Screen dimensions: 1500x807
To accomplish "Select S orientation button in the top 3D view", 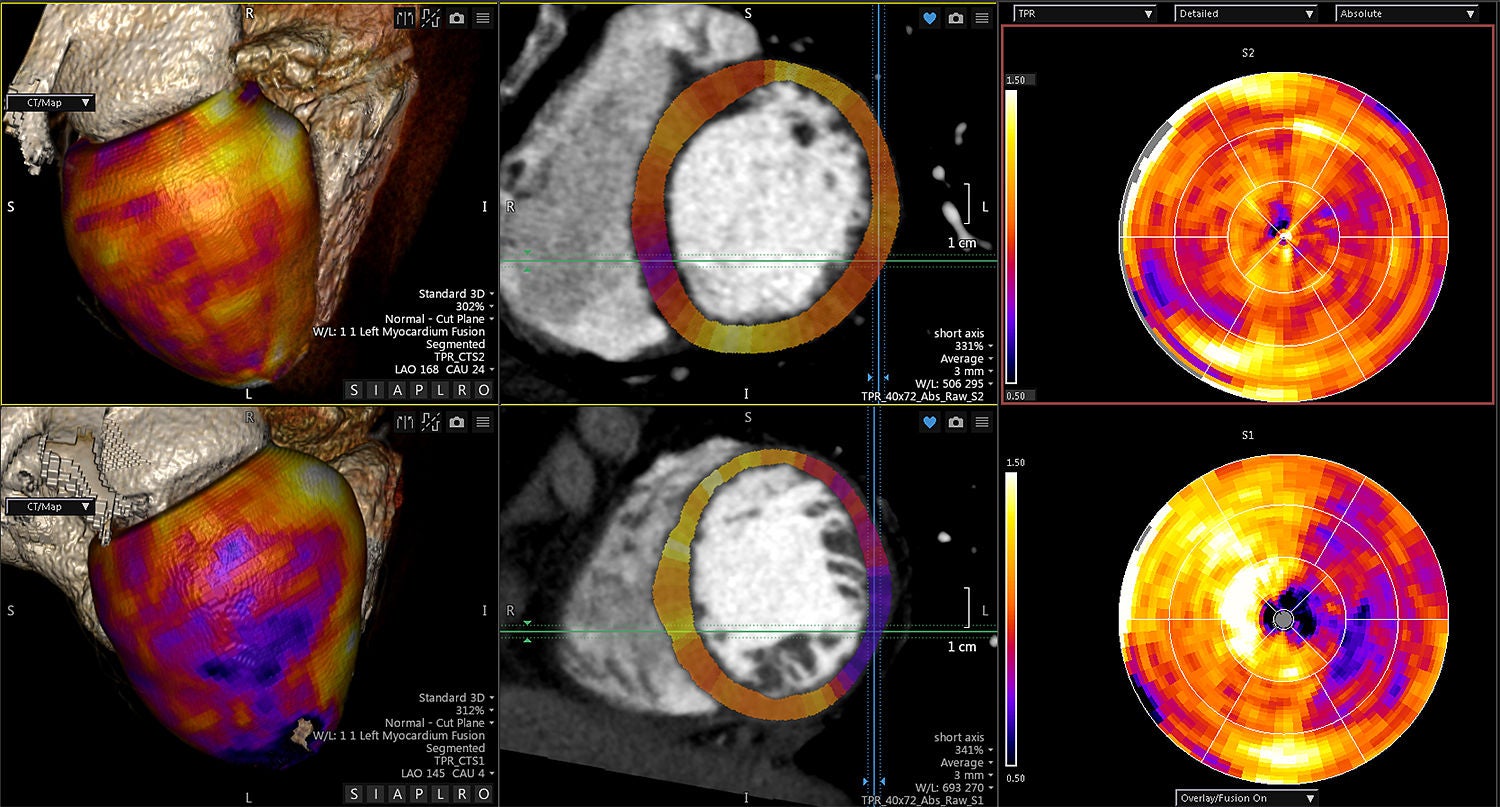I will (x=354, y=390).
